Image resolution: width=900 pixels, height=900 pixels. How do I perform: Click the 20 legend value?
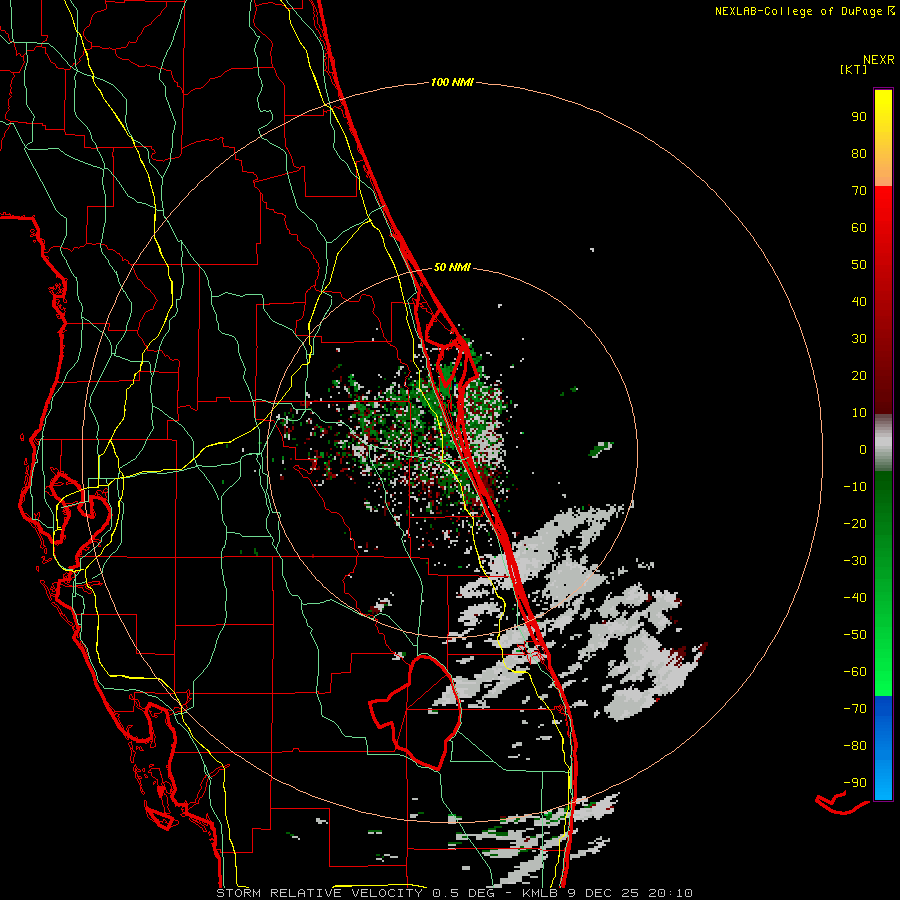tap(859, 375)
